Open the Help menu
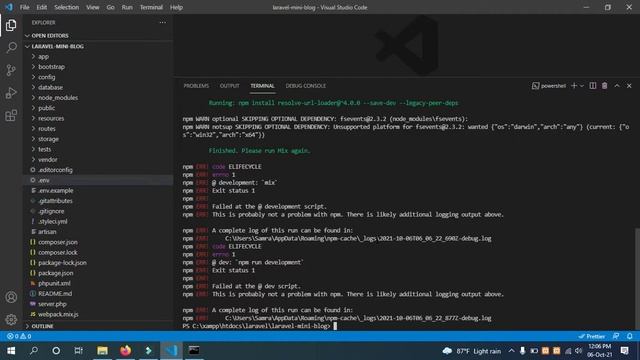This screenshot has width=640, height=360. pyautogui.click(x=176, y=7)
